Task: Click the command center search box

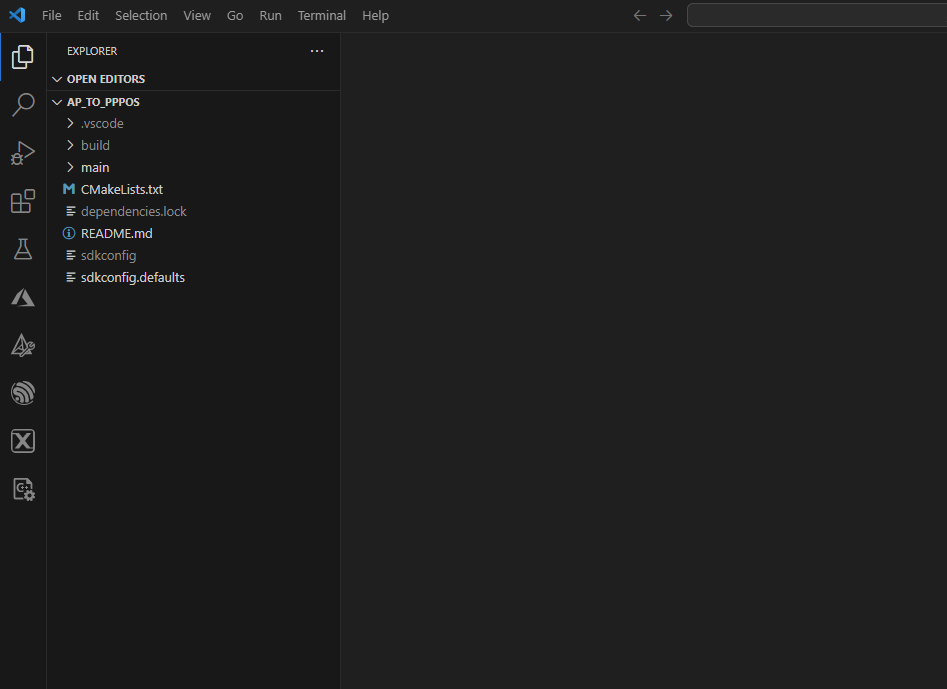Action: [817, 16]
